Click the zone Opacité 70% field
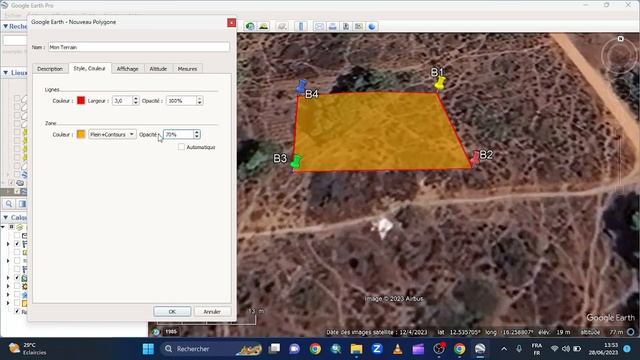This screenshot has height=360, width=640. [178, 134]
